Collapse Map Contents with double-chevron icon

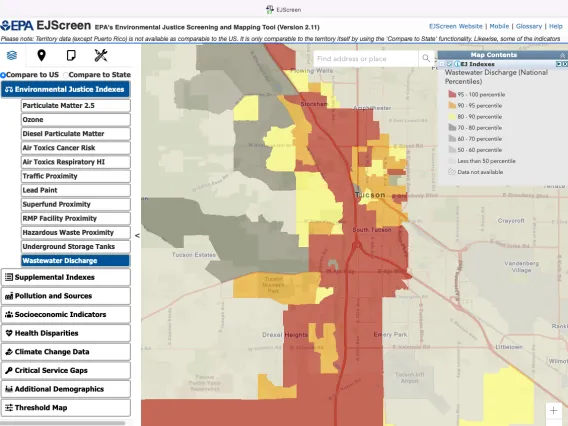[562, 55]
